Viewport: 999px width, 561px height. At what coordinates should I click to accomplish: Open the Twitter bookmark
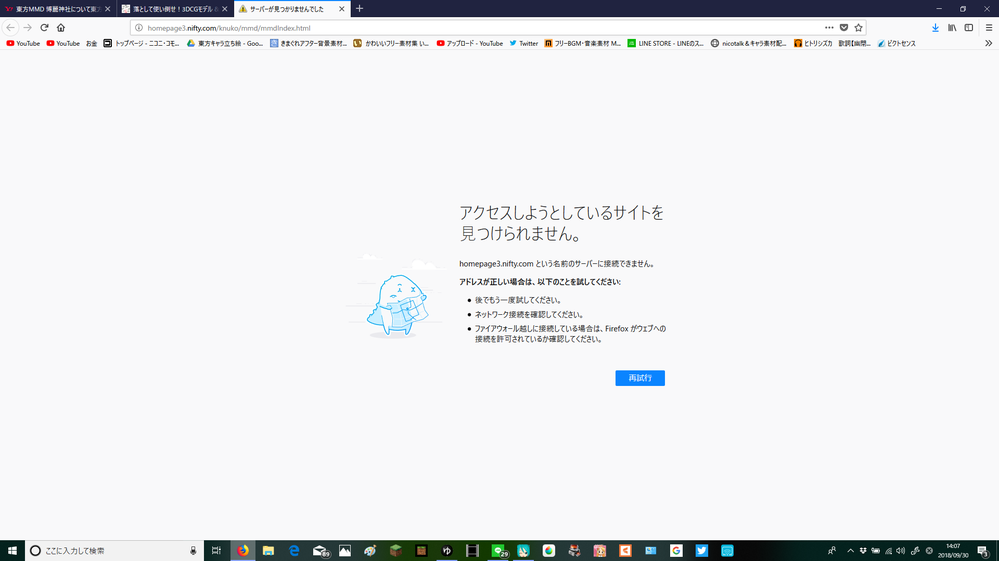(x=523, y=43)
